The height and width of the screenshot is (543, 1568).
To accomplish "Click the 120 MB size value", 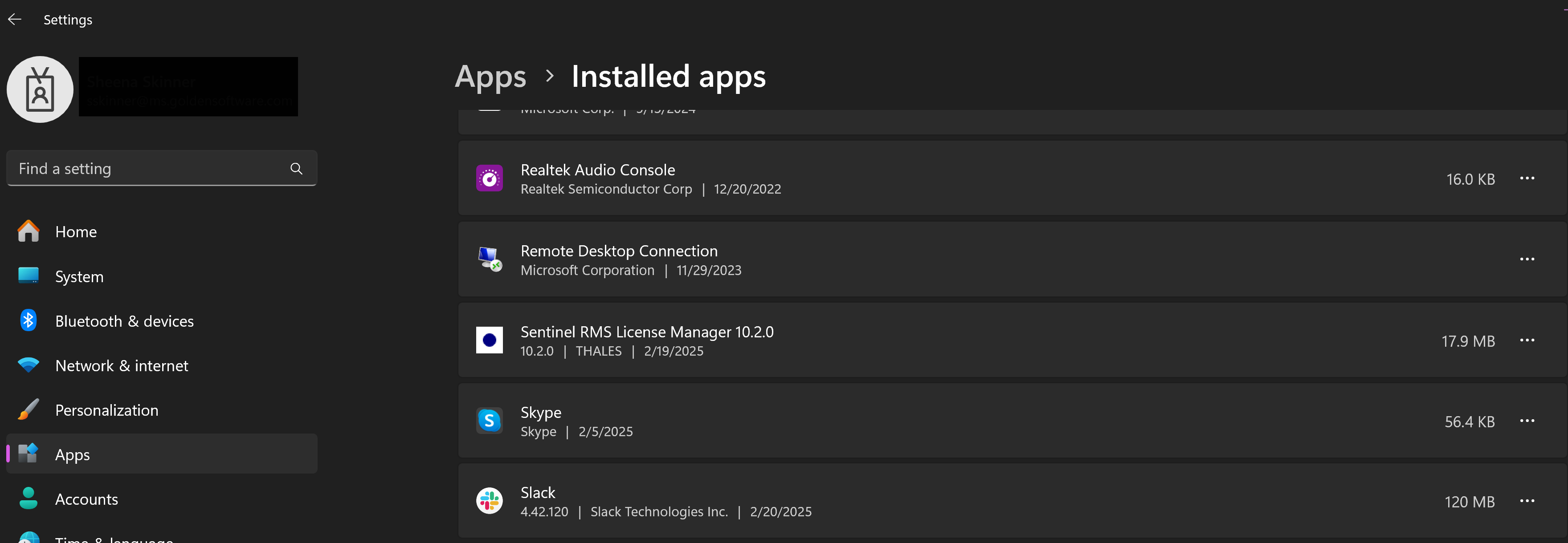I will point(1470,502).
